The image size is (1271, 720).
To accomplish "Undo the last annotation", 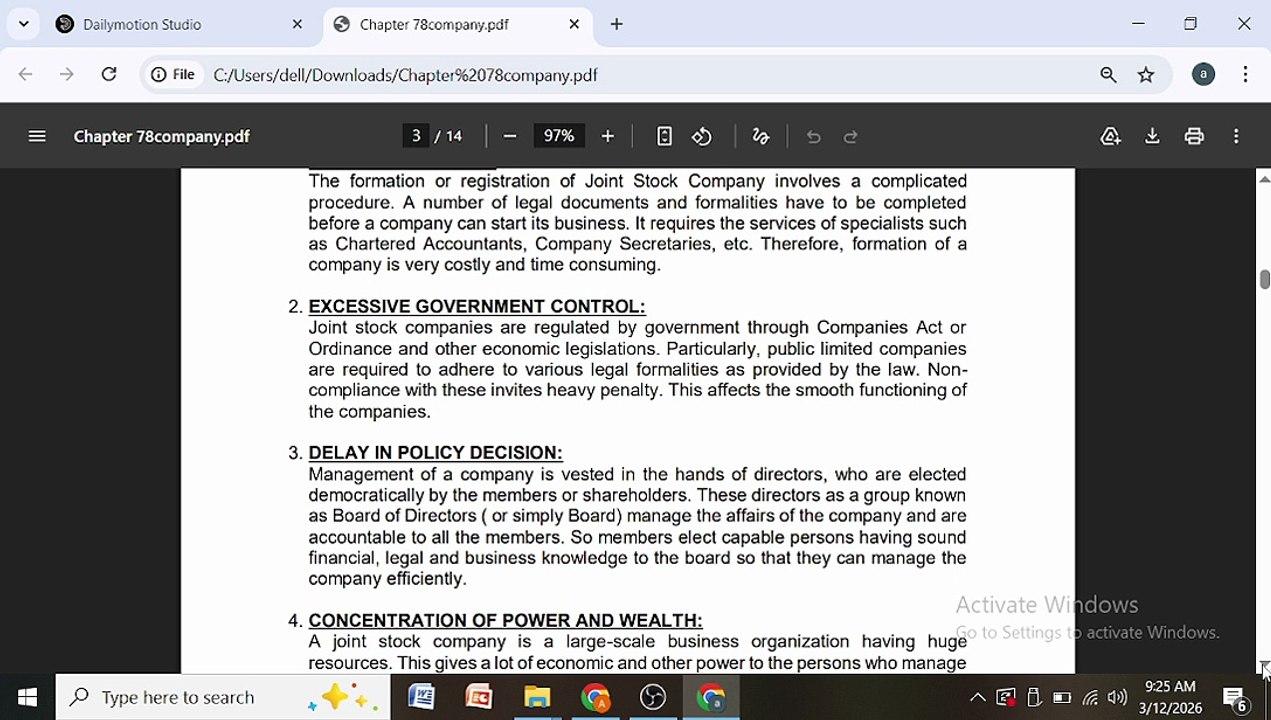I will click(x=813, y=136).
